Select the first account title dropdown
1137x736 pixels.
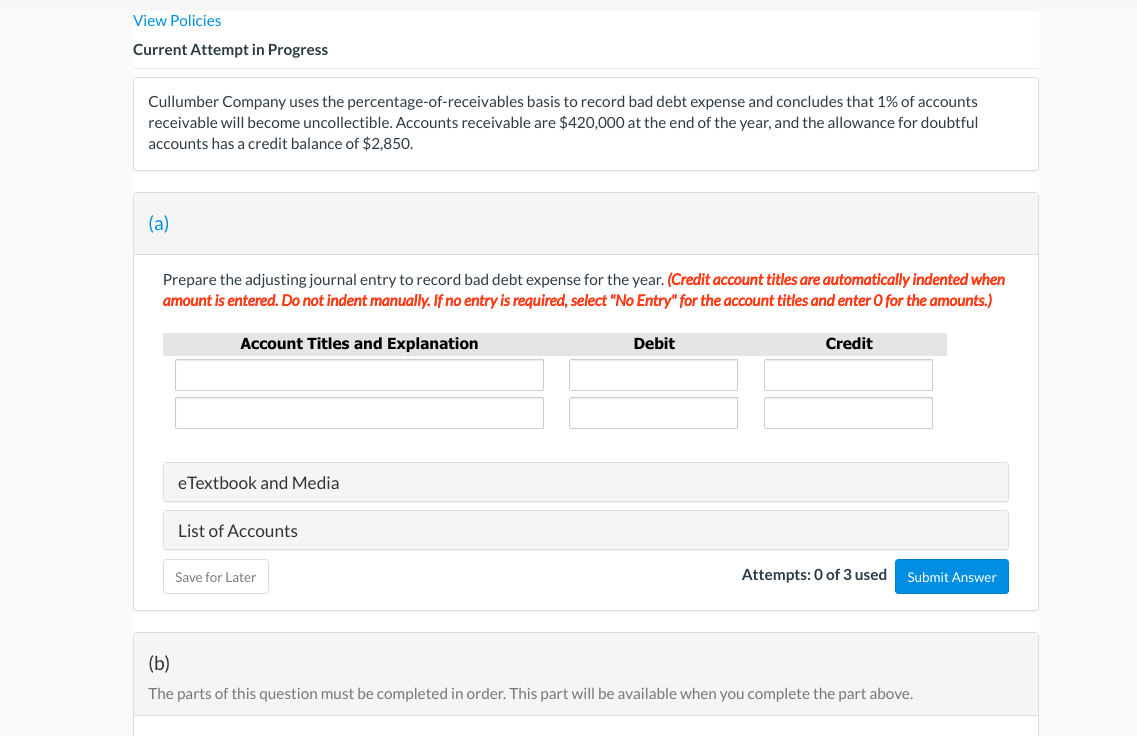(359, 374)
